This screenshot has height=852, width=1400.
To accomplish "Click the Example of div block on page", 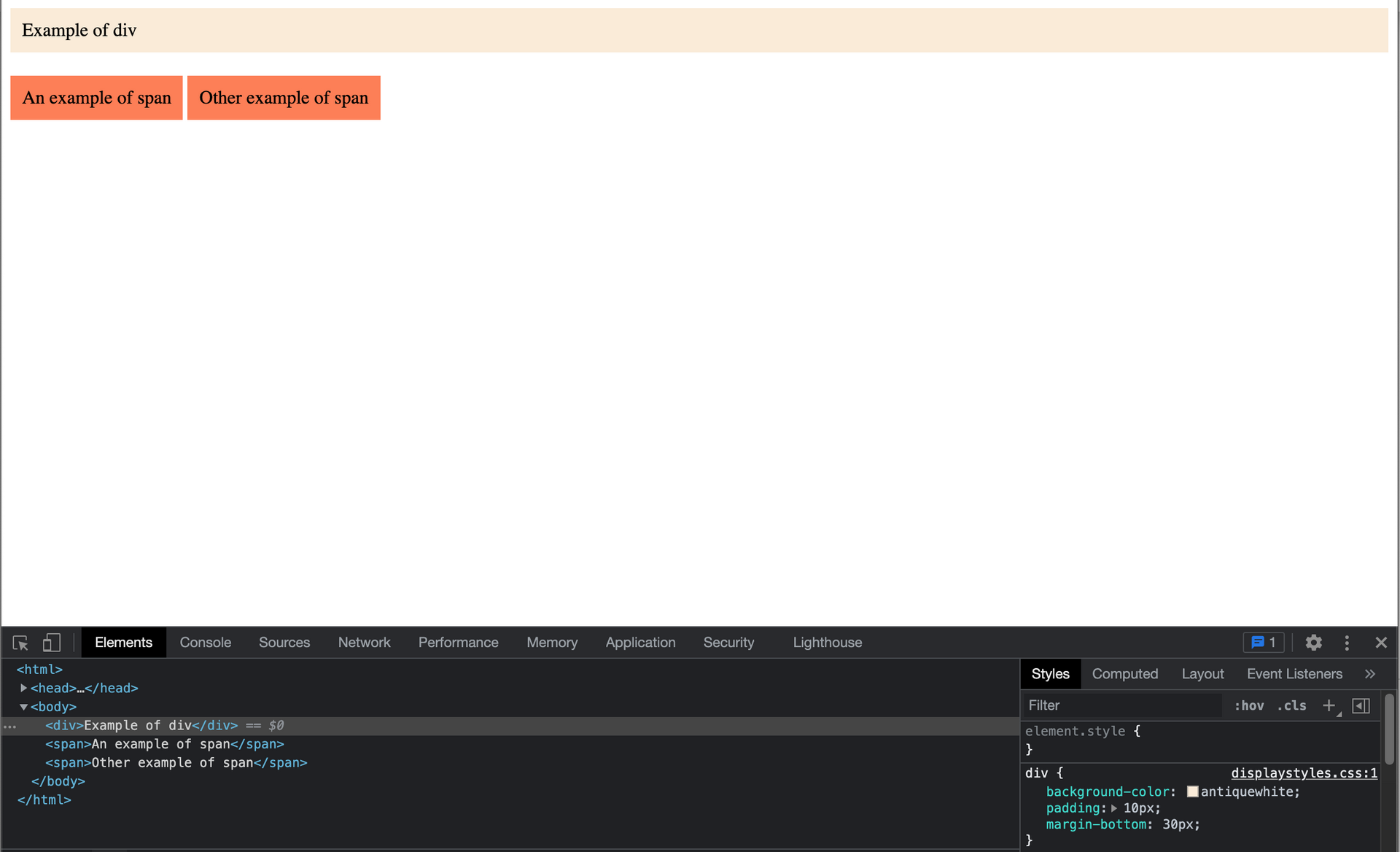I will coord(699,30).
